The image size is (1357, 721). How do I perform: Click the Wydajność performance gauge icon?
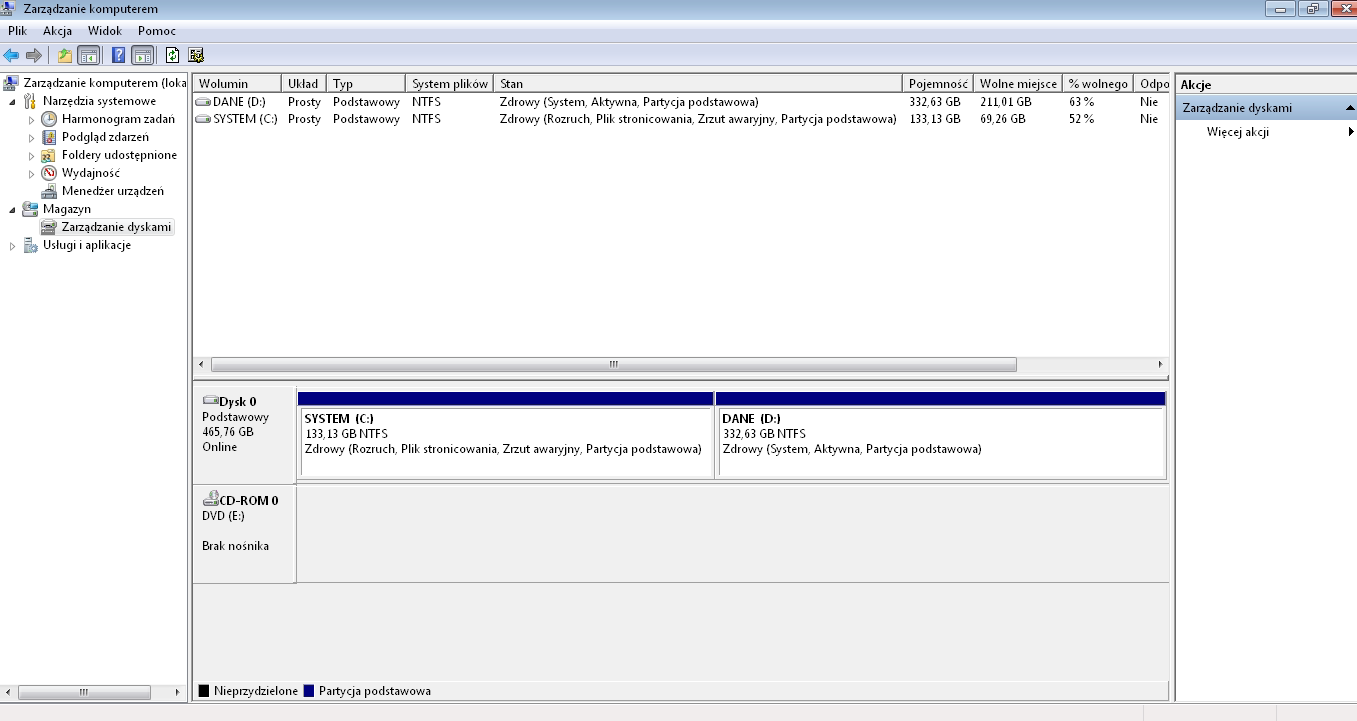(x=49, y=173)
